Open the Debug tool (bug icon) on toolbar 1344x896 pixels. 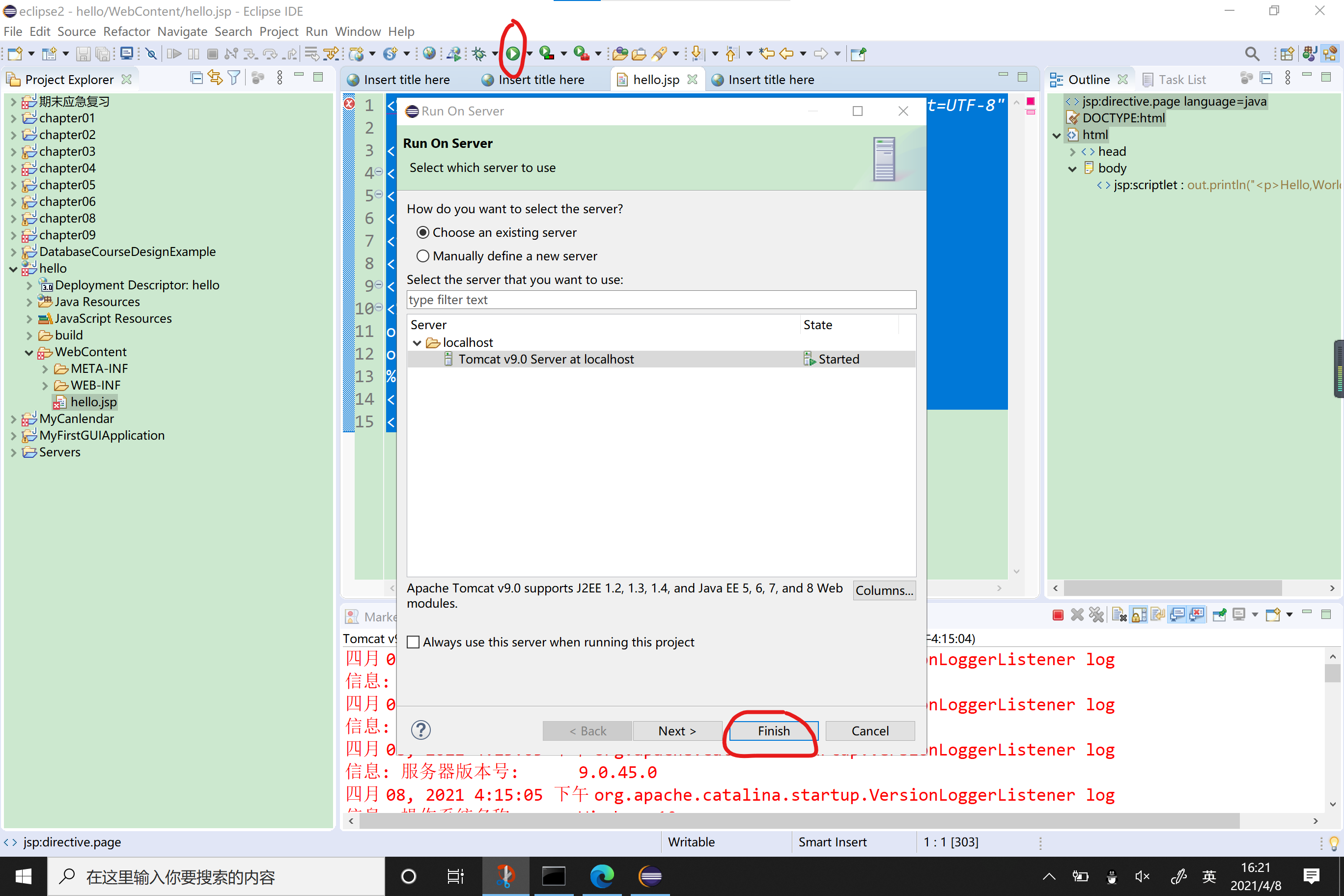coord(480,53)
